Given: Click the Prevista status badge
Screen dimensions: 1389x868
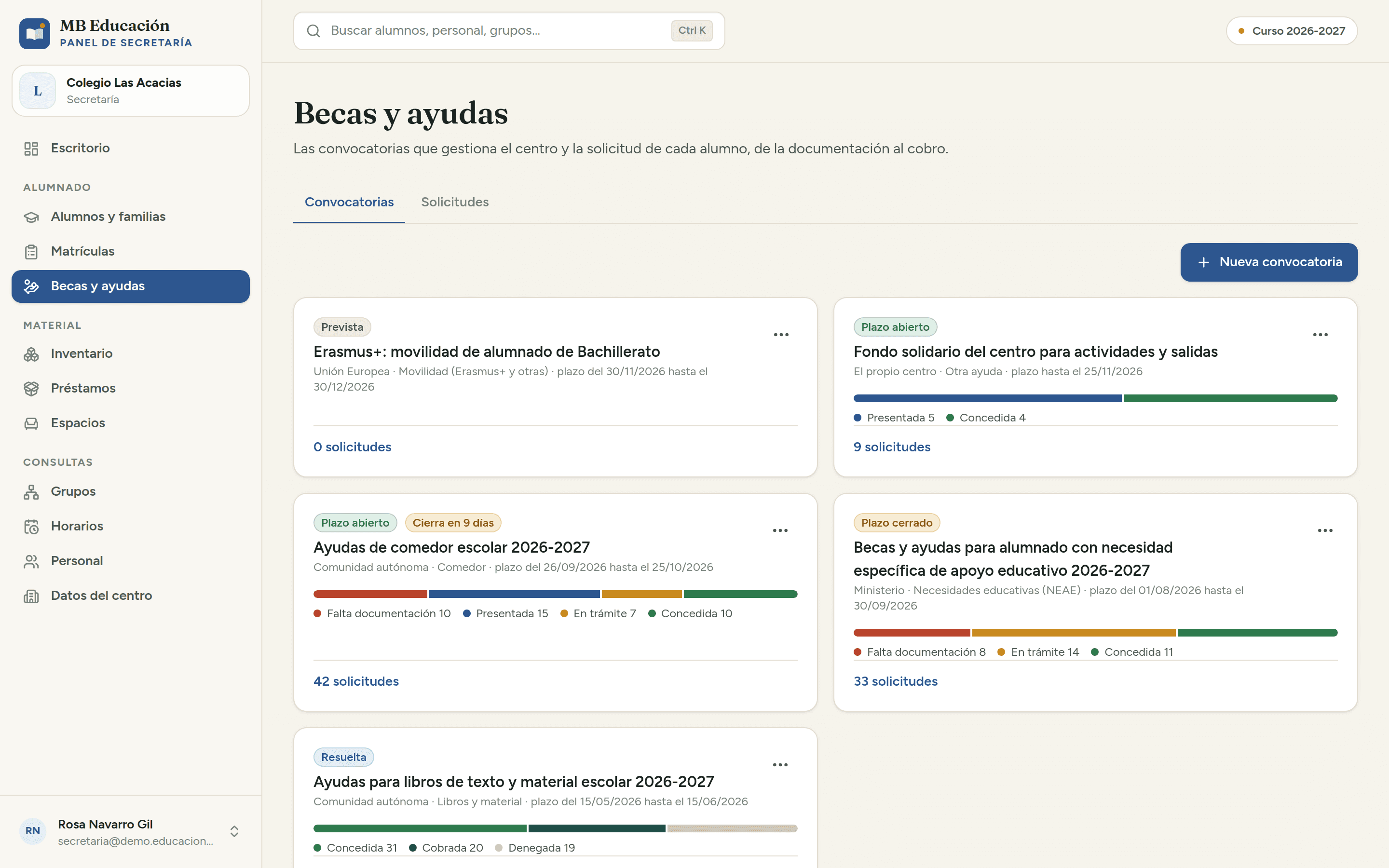Looking at the screenshot, I should tap(342, 327).
